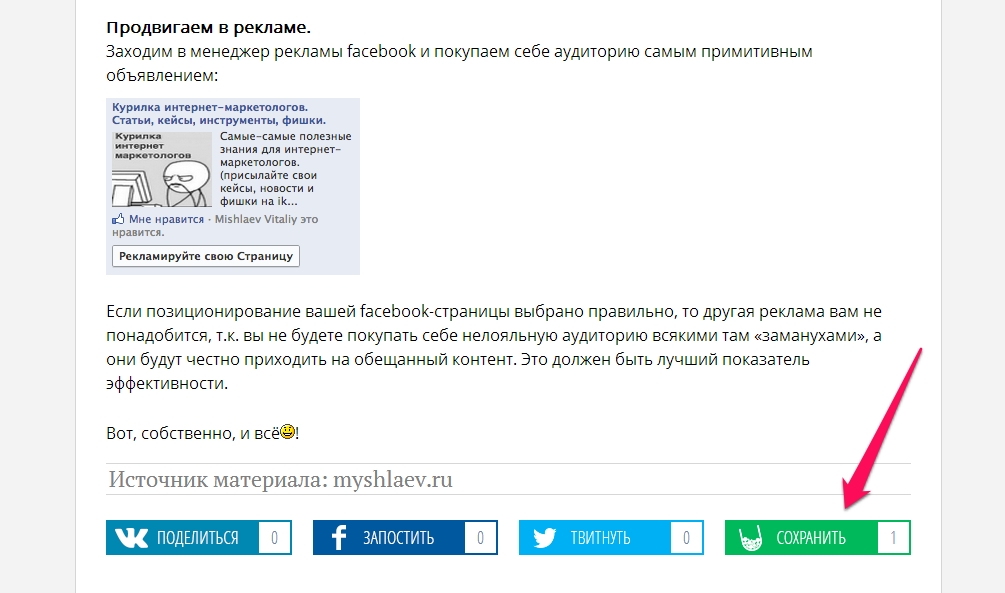Click the Facebook post counter showing 0
1005x593 pixels.
480,538
